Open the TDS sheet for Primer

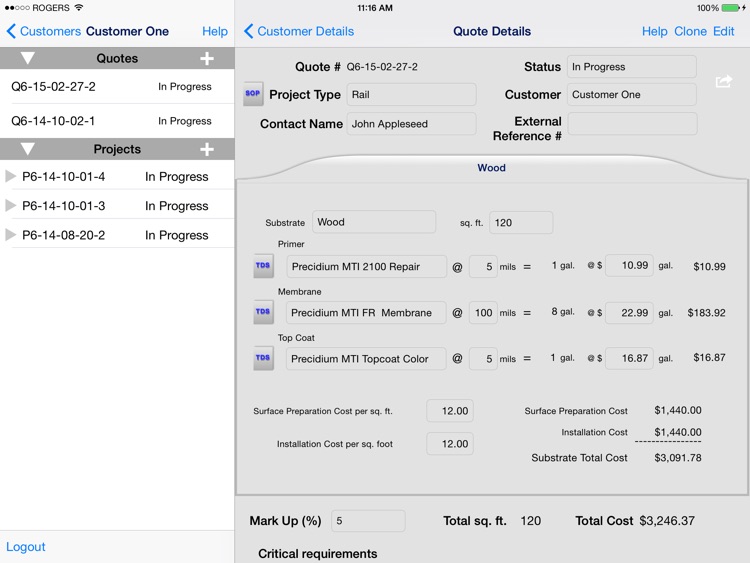tap(263, 266)
